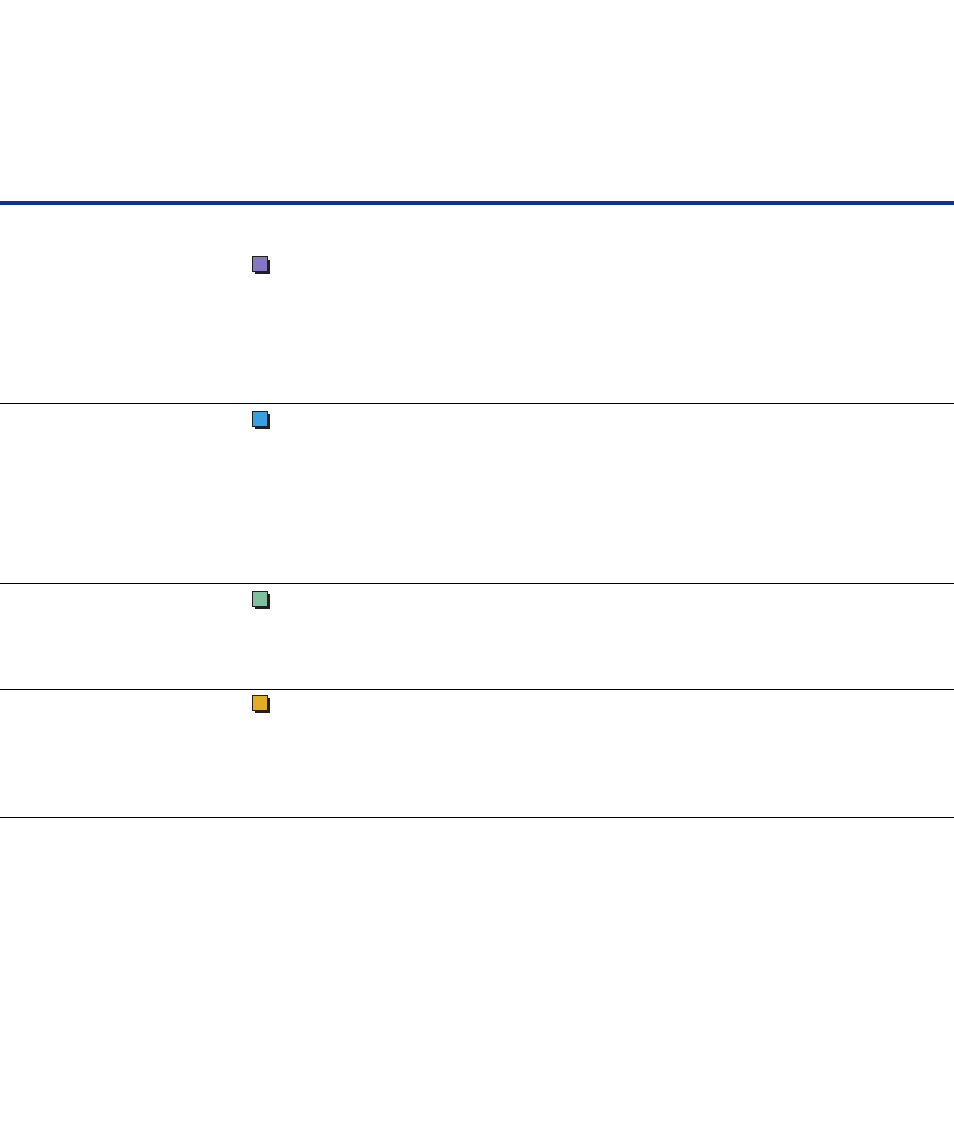Click the orange square bullet
The image size is (954, 1145).
pyautogui.click(x=261, y=703)
